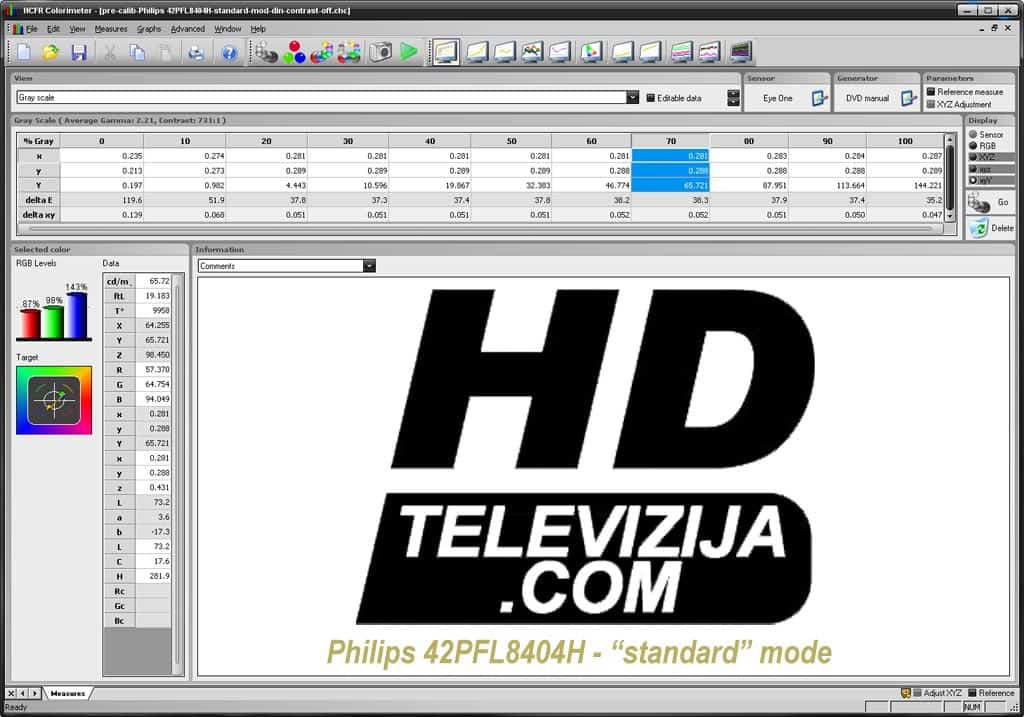Click the gray scale measure sensor icon

pos(266,52)
